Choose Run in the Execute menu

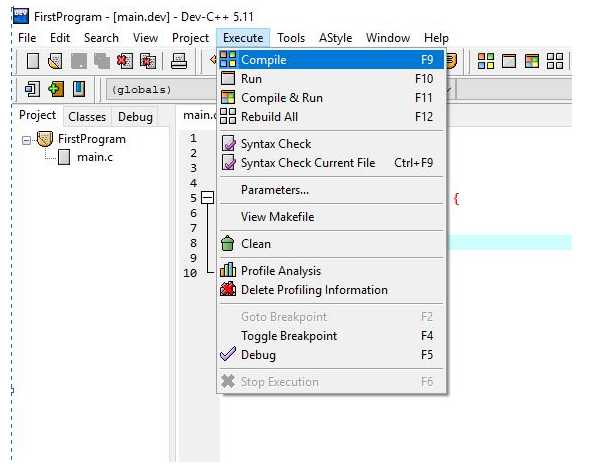[332, 79]
